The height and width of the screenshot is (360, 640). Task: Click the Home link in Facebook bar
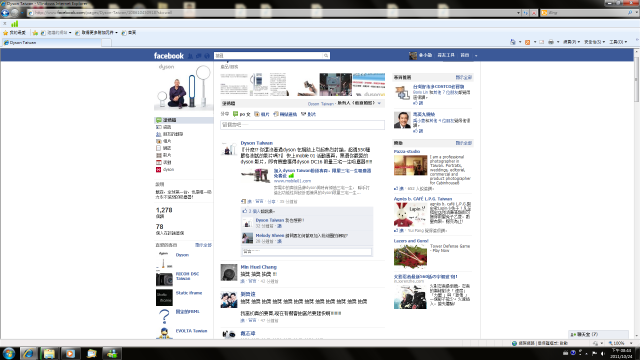pyautogui.click(x=465, y=55)
